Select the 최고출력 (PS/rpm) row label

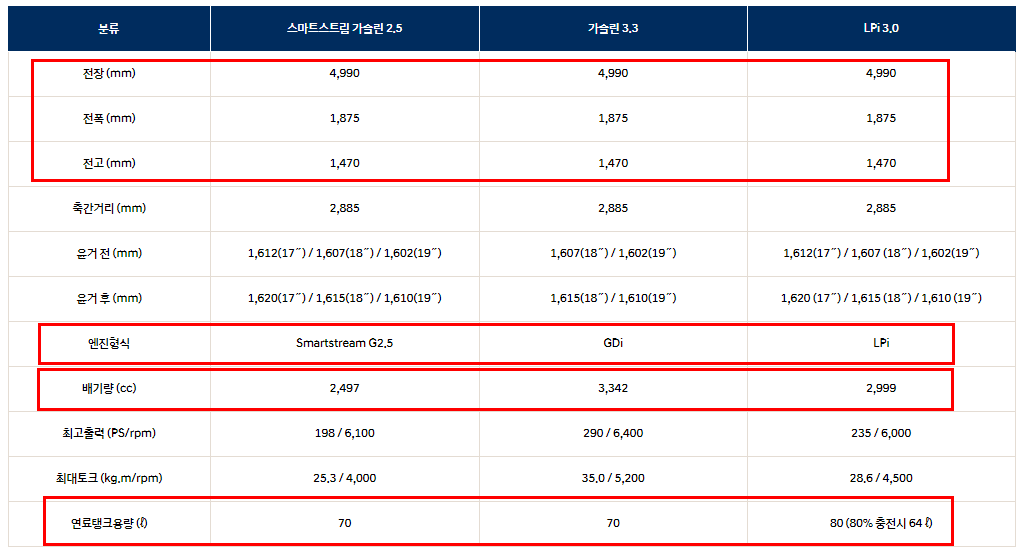click(109, 433)
